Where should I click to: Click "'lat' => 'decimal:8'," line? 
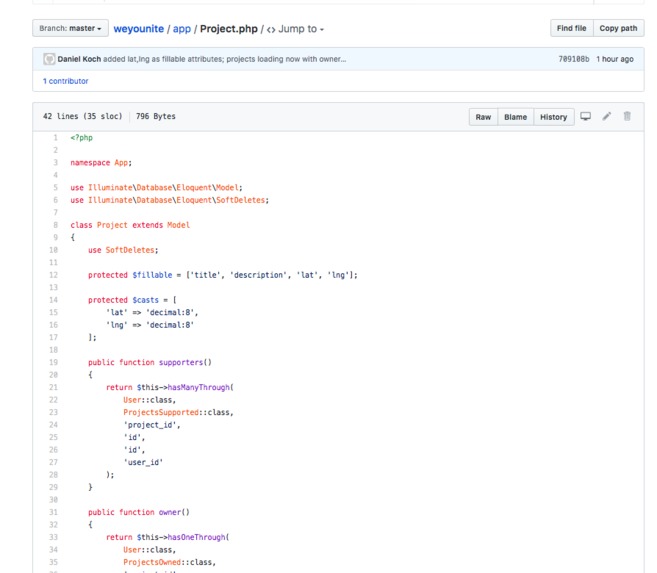[x=152, y=312]
